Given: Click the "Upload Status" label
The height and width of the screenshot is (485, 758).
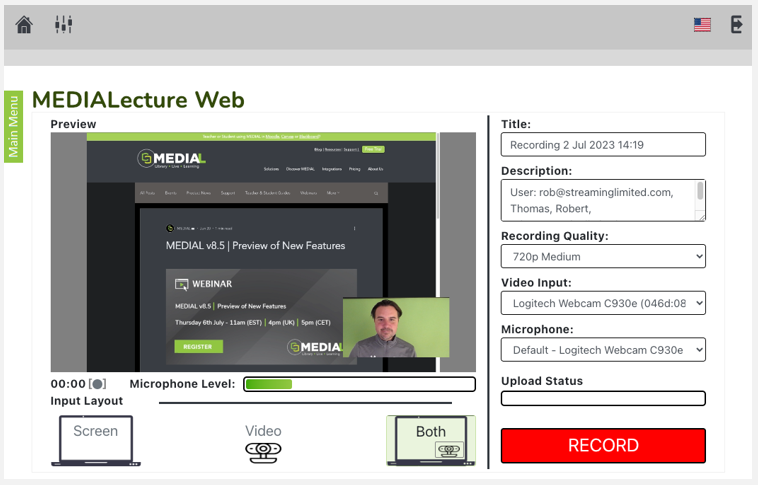Looking at the screenshot, I should pyautogui.click(x=542, y=381).
